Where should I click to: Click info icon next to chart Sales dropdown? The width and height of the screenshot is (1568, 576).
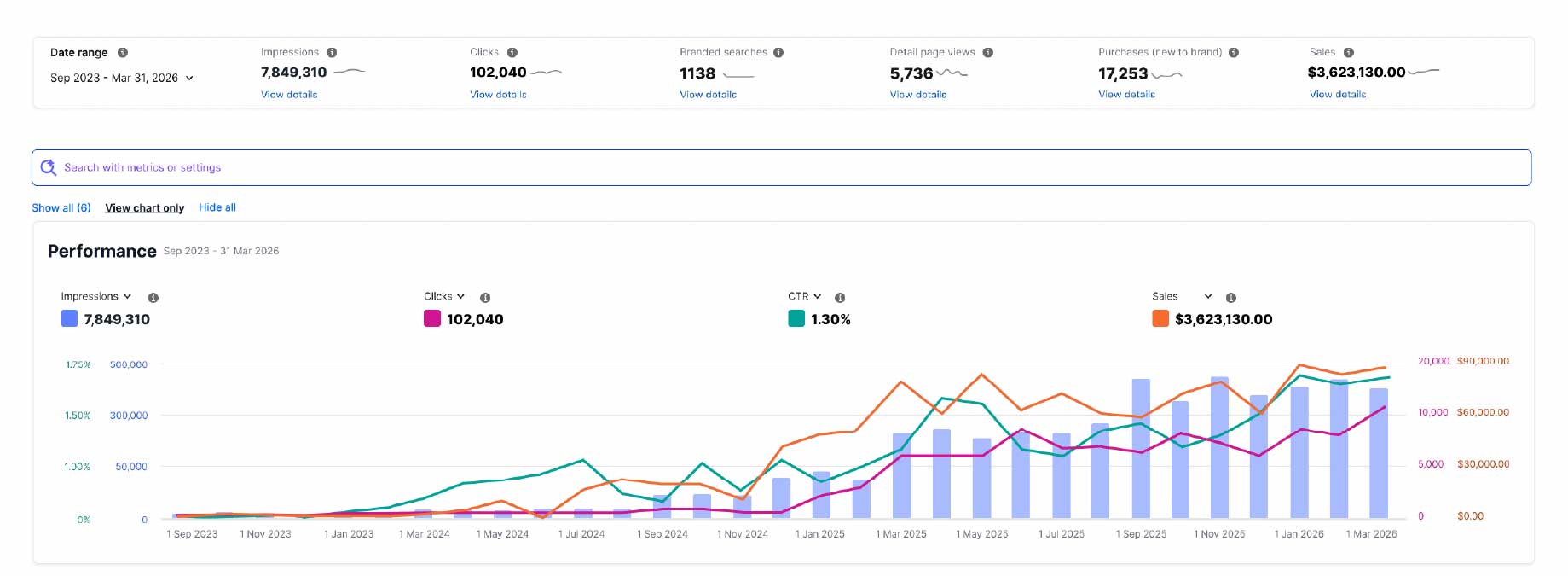tap(1231, 298)
